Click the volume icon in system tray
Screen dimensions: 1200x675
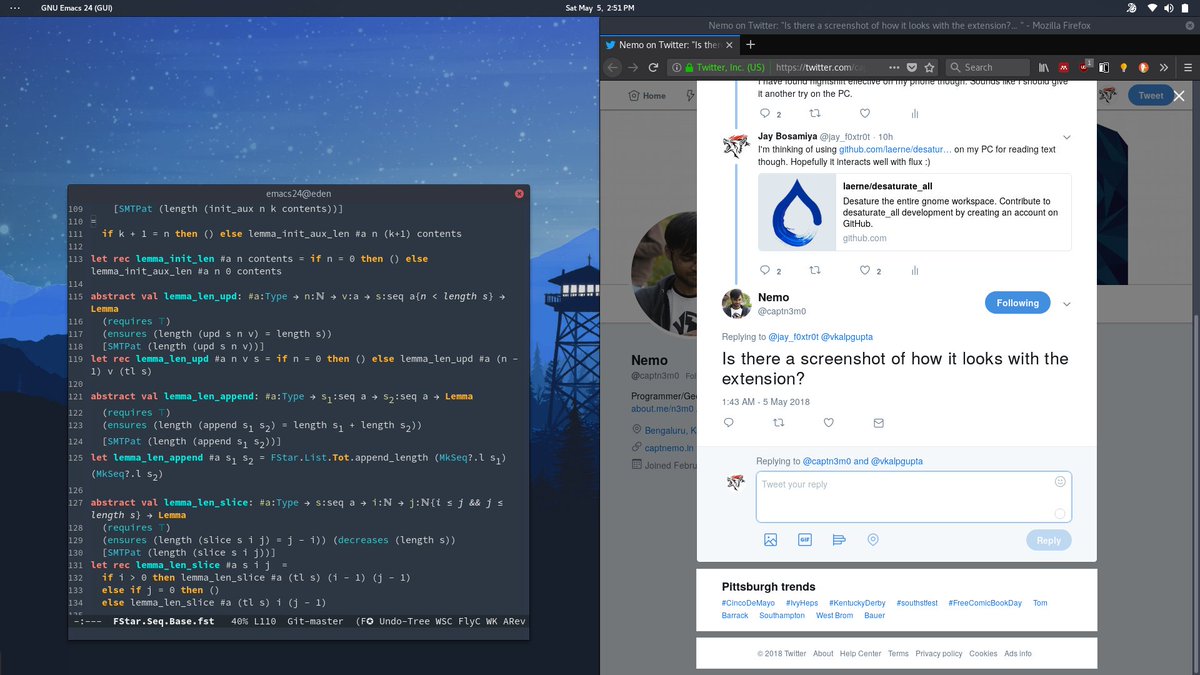pos(1170,8)
